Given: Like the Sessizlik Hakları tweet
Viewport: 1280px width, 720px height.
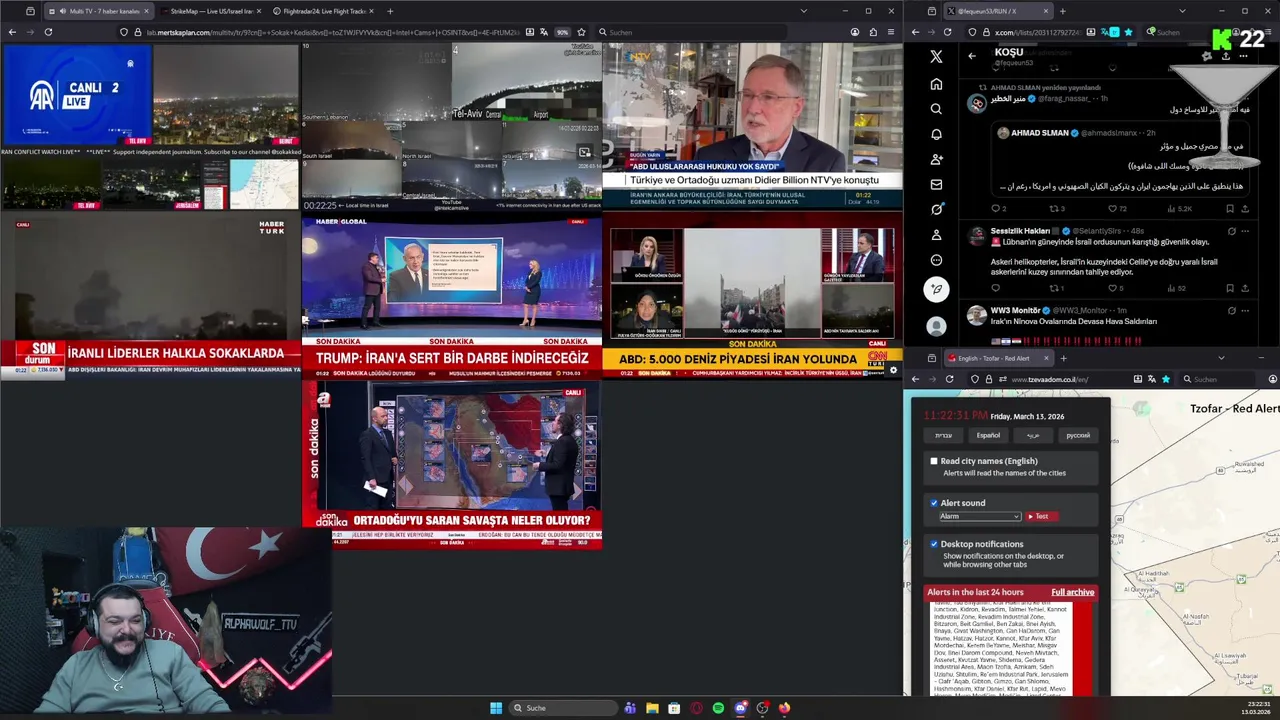Looking at the screenshot, I should [x=1113, y=288].
